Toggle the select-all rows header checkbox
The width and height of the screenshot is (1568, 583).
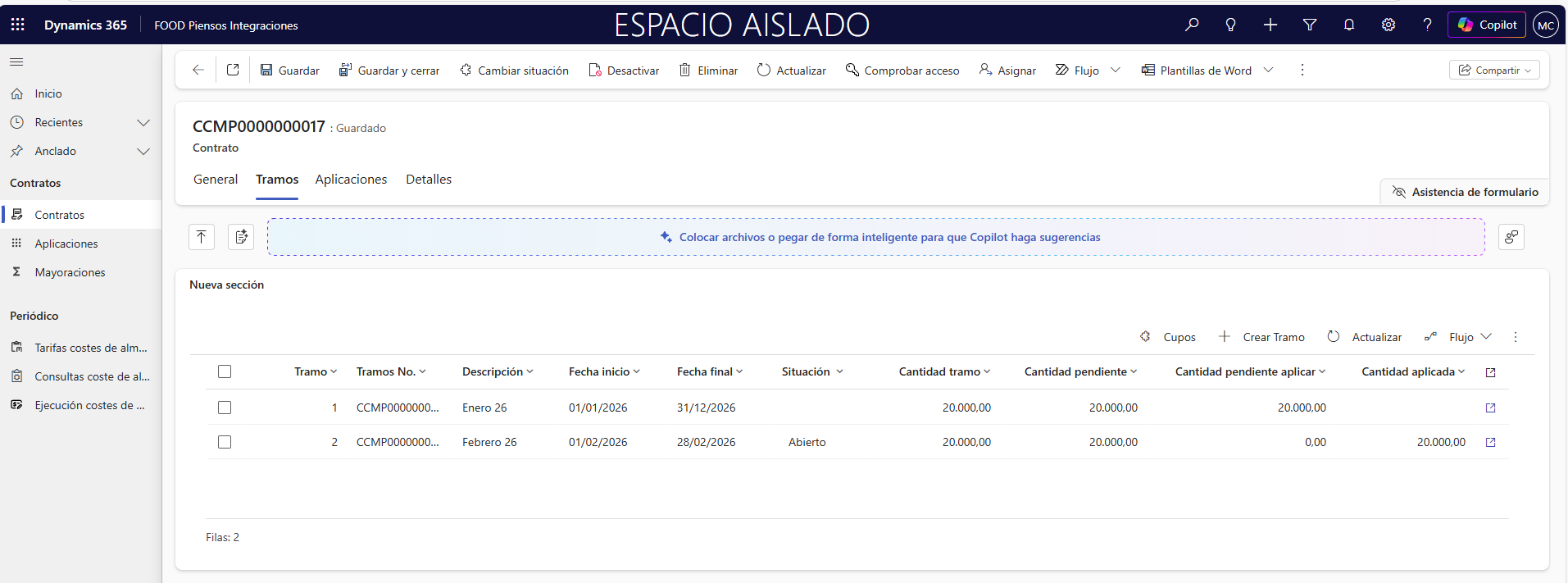(225, 371)
